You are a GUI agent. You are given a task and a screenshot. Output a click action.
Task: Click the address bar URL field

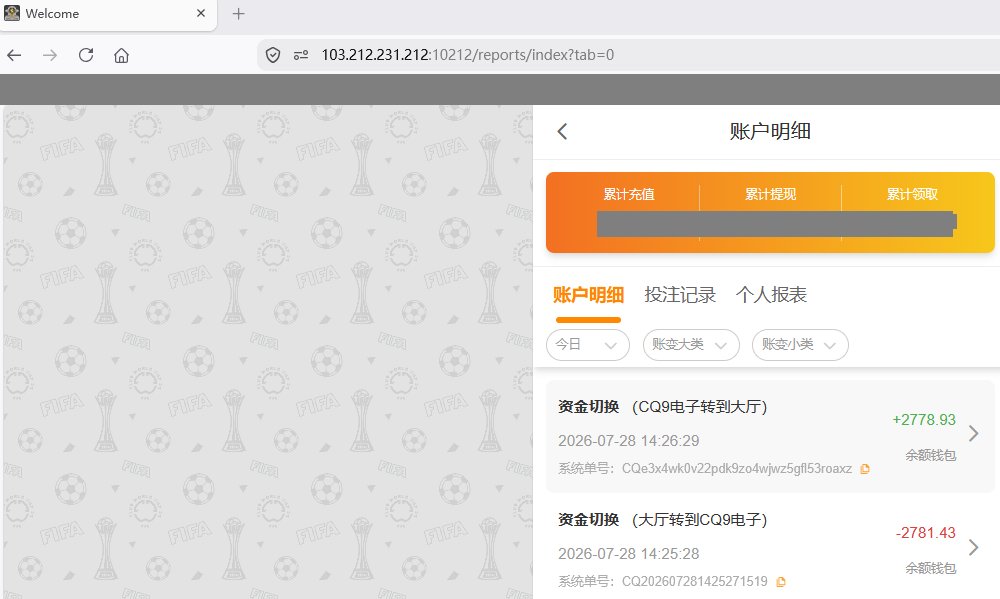click(x=628, y=55)
